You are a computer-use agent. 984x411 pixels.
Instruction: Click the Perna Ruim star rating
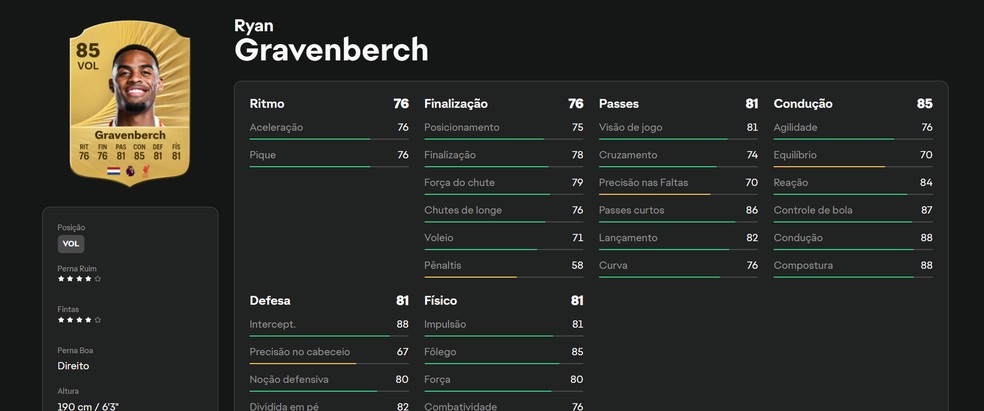click(x=79, y=279)
